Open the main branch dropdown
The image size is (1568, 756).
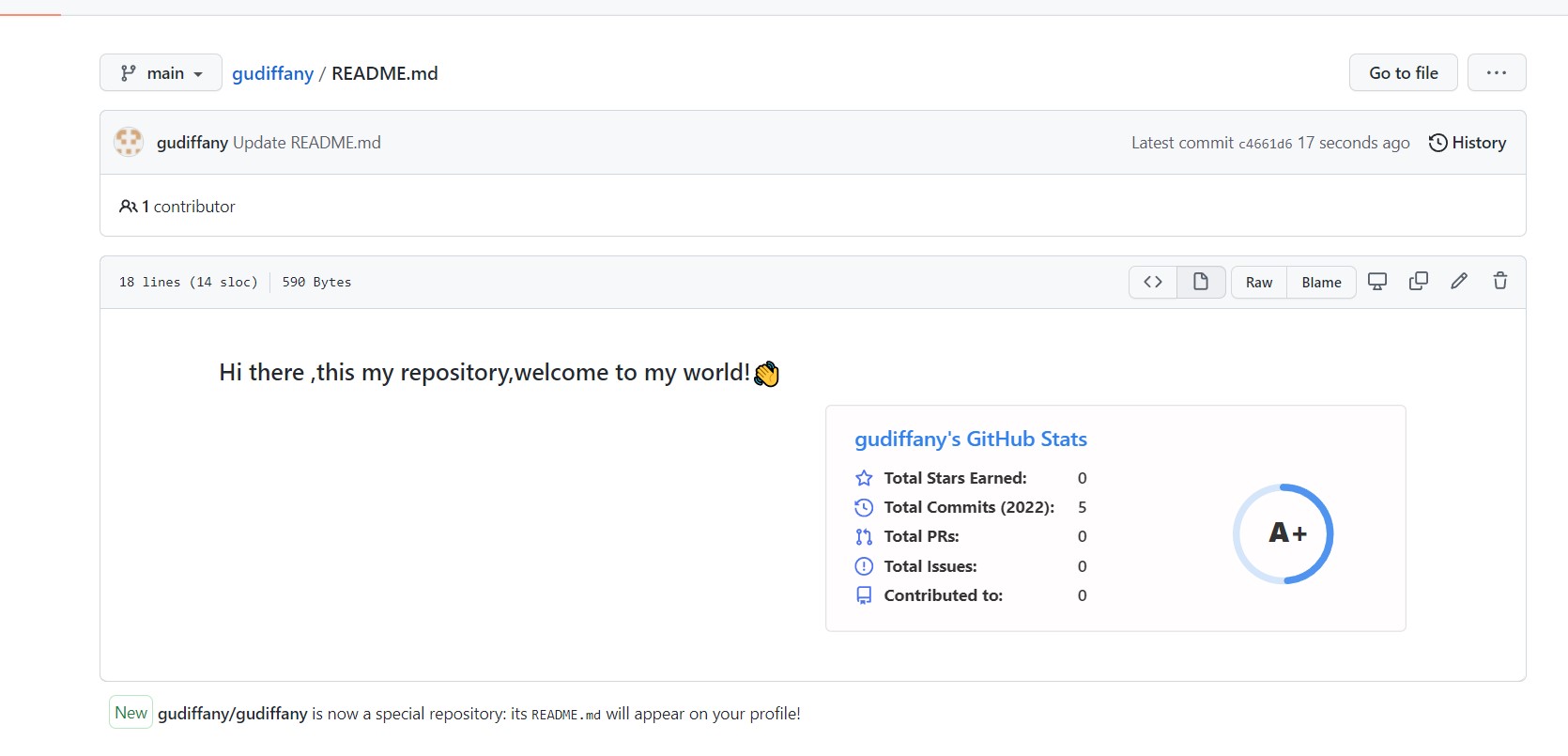[161, 73]
